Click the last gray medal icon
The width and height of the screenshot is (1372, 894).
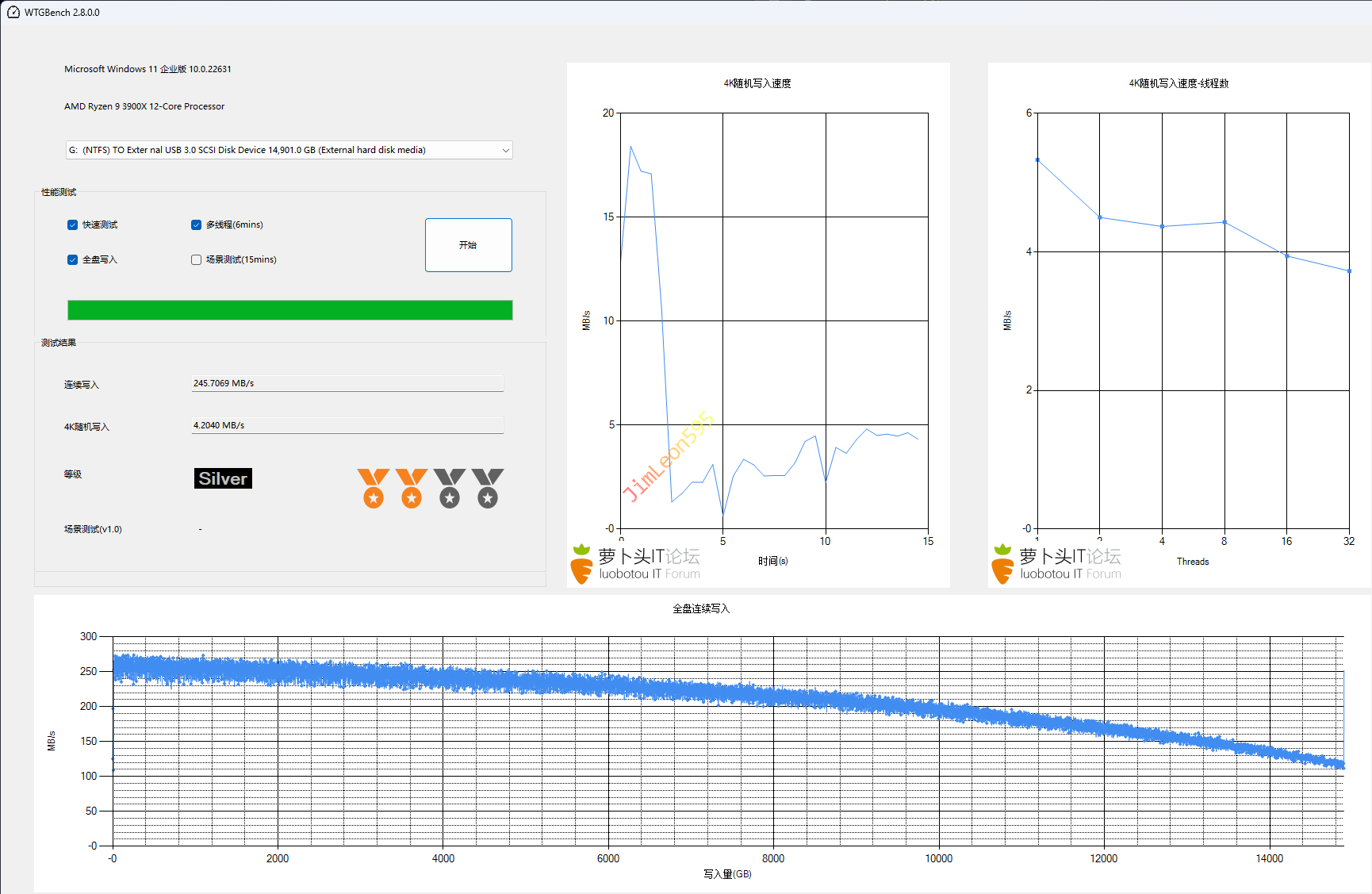point(487,488)
